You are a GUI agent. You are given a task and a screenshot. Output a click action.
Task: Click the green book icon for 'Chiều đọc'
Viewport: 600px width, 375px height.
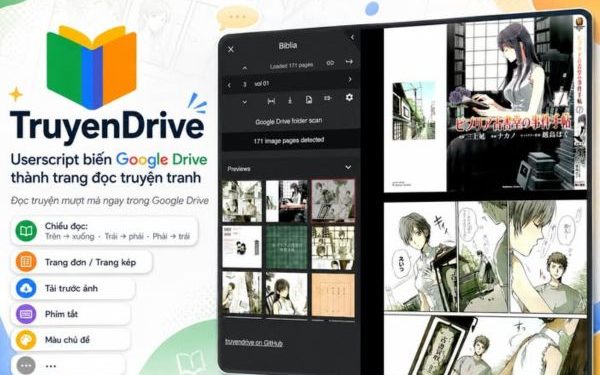(x=26, y=231)
